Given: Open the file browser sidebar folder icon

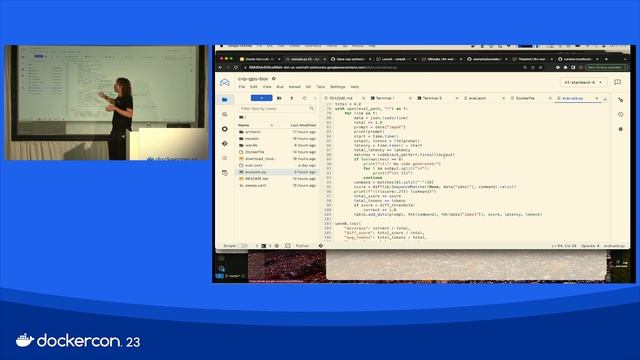Looking at the screenshot, I should pos(224,100).
